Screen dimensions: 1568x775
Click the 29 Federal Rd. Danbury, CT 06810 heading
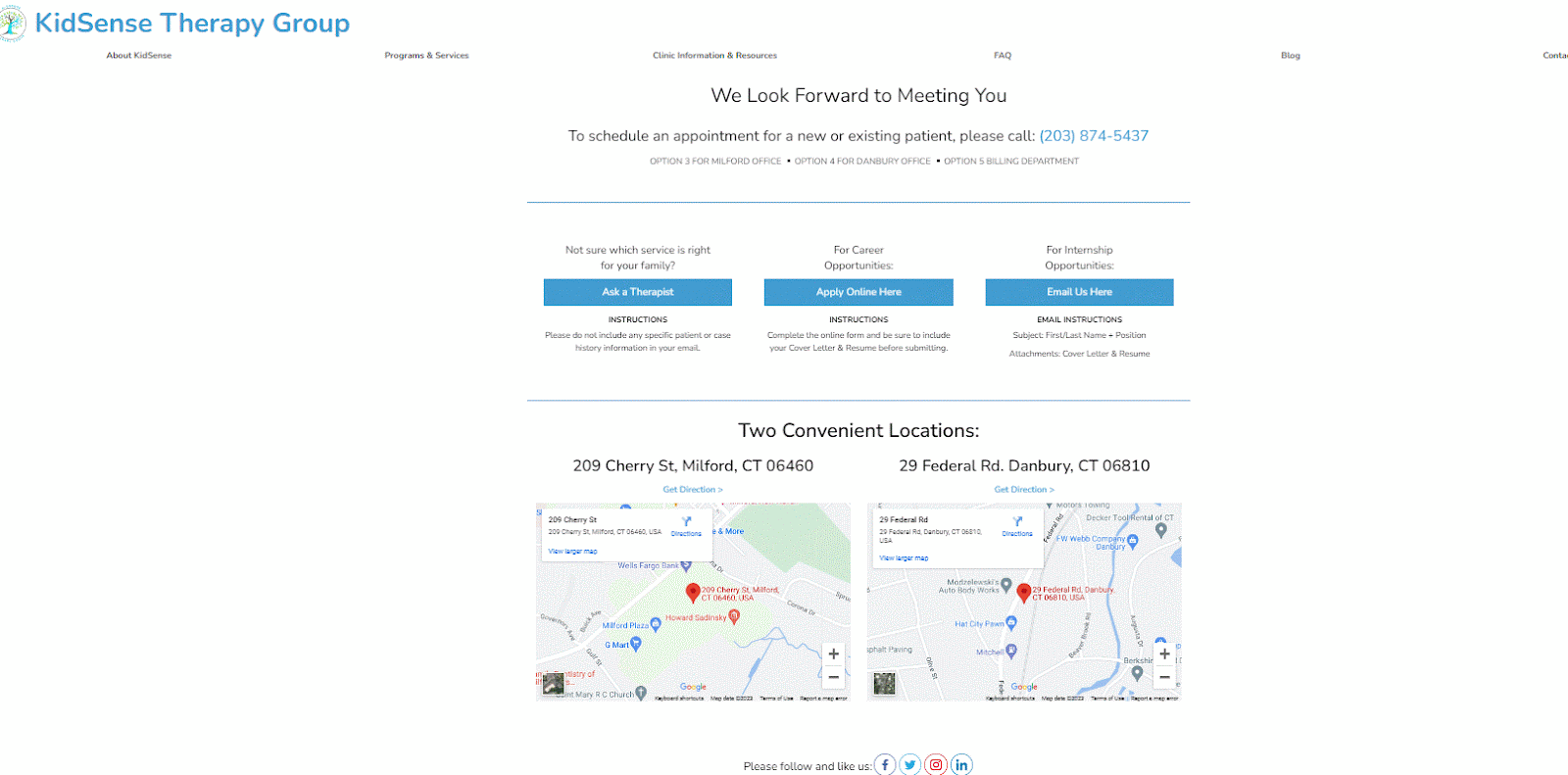(1024, 465)
